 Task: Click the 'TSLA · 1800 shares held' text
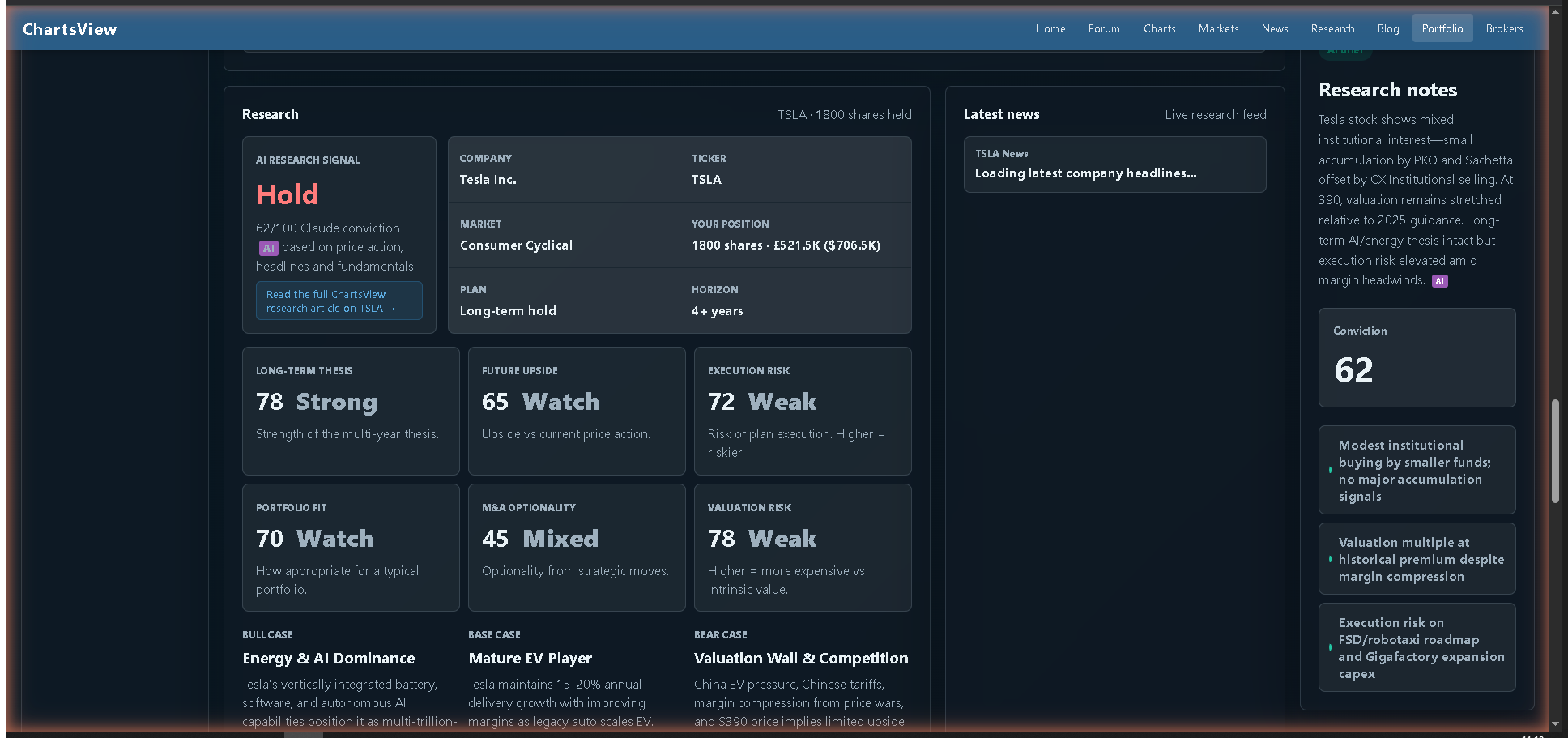pyautogui.click(x=845, y=115)
